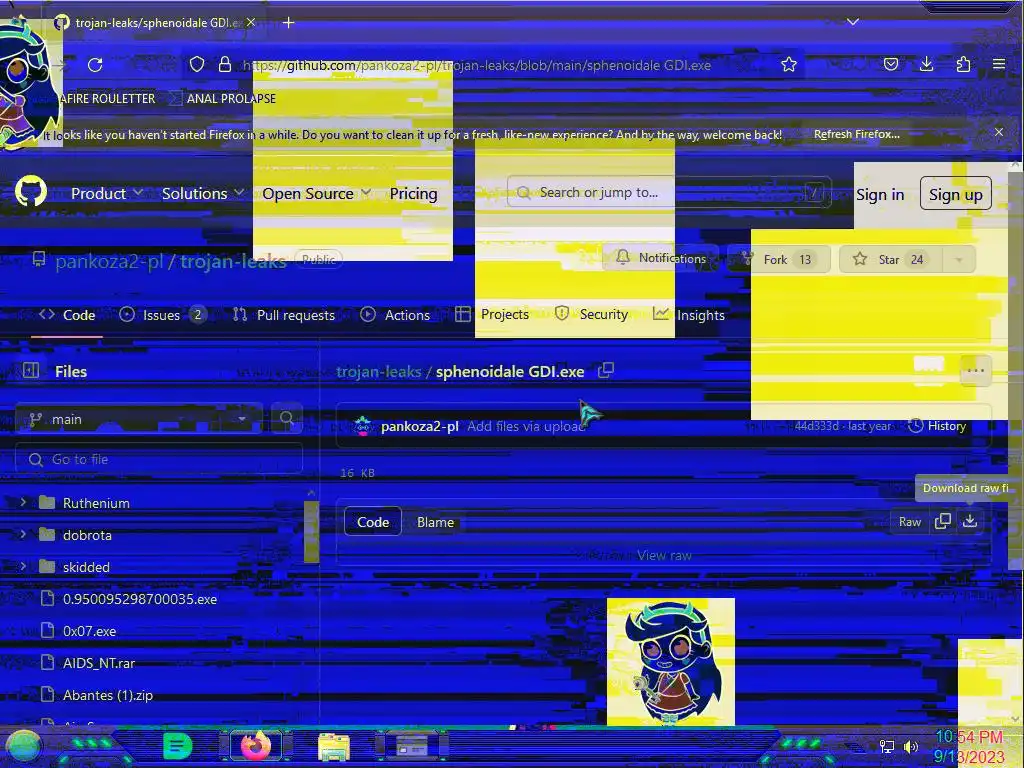Expand the Solutions menu

[202, 193]
